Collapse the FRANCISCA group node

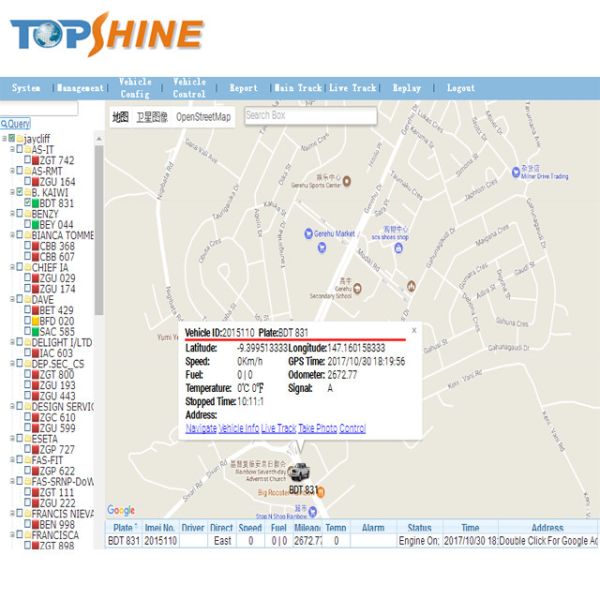click(12, 535)
